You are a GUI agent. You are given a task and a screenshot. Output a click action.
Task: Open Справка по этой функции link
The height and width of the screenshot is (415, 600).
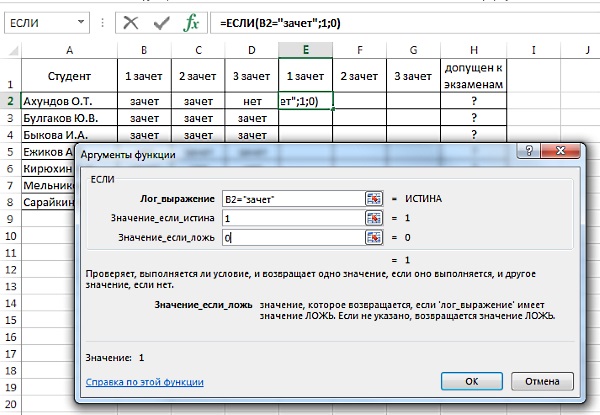(x=144, y=381)
